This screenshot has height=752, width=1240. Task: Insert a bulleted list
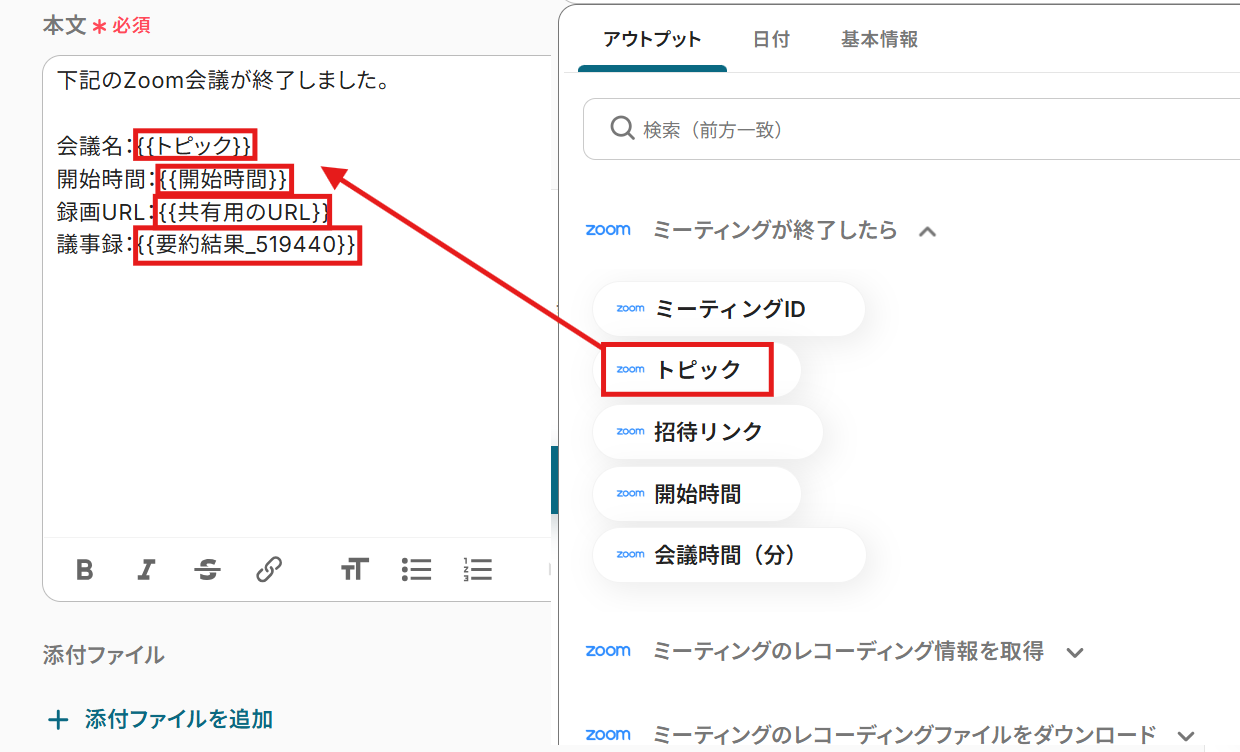(x=416, y=570)
